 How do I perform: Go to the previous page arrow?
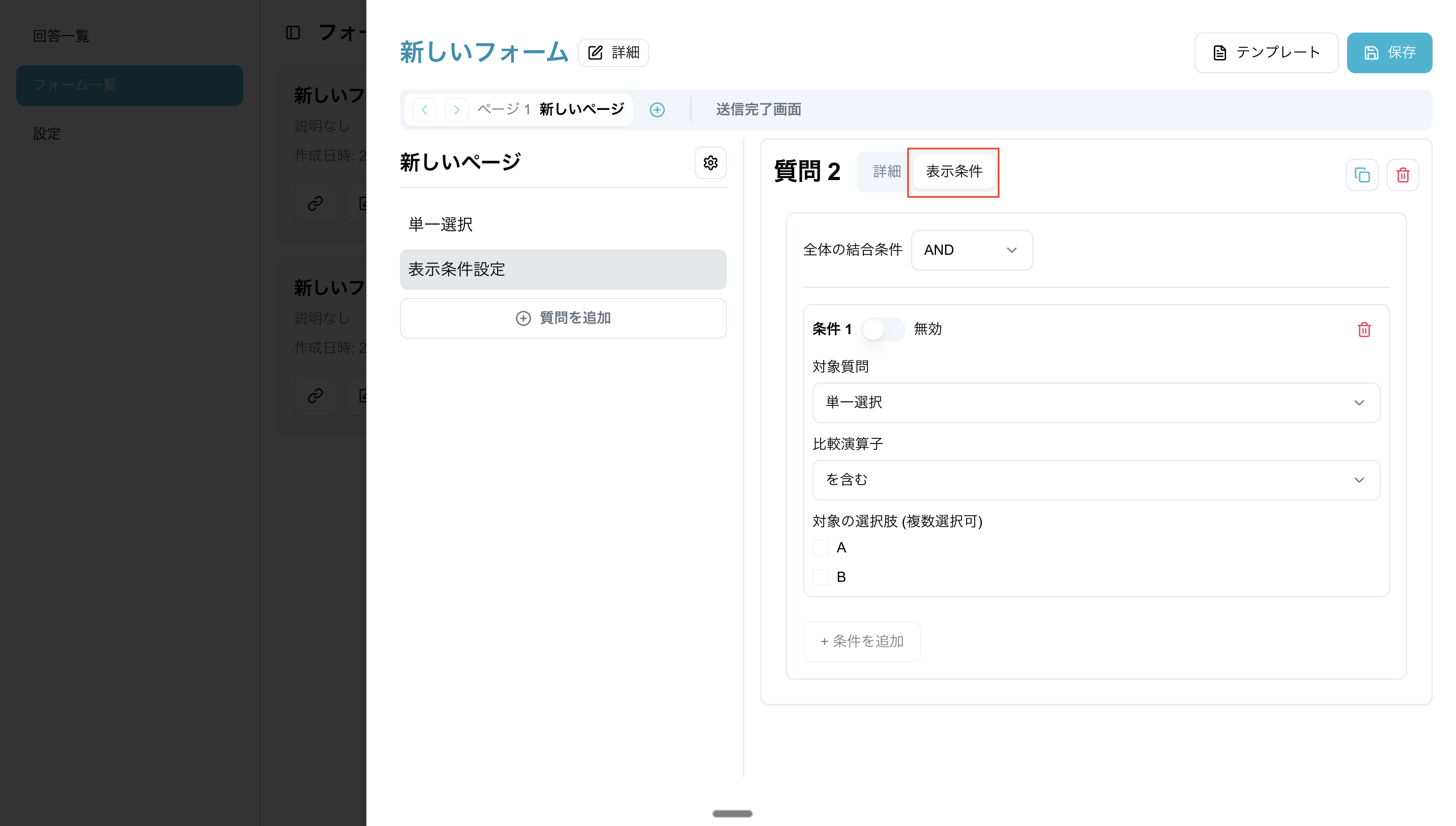(x=424, y=109)
